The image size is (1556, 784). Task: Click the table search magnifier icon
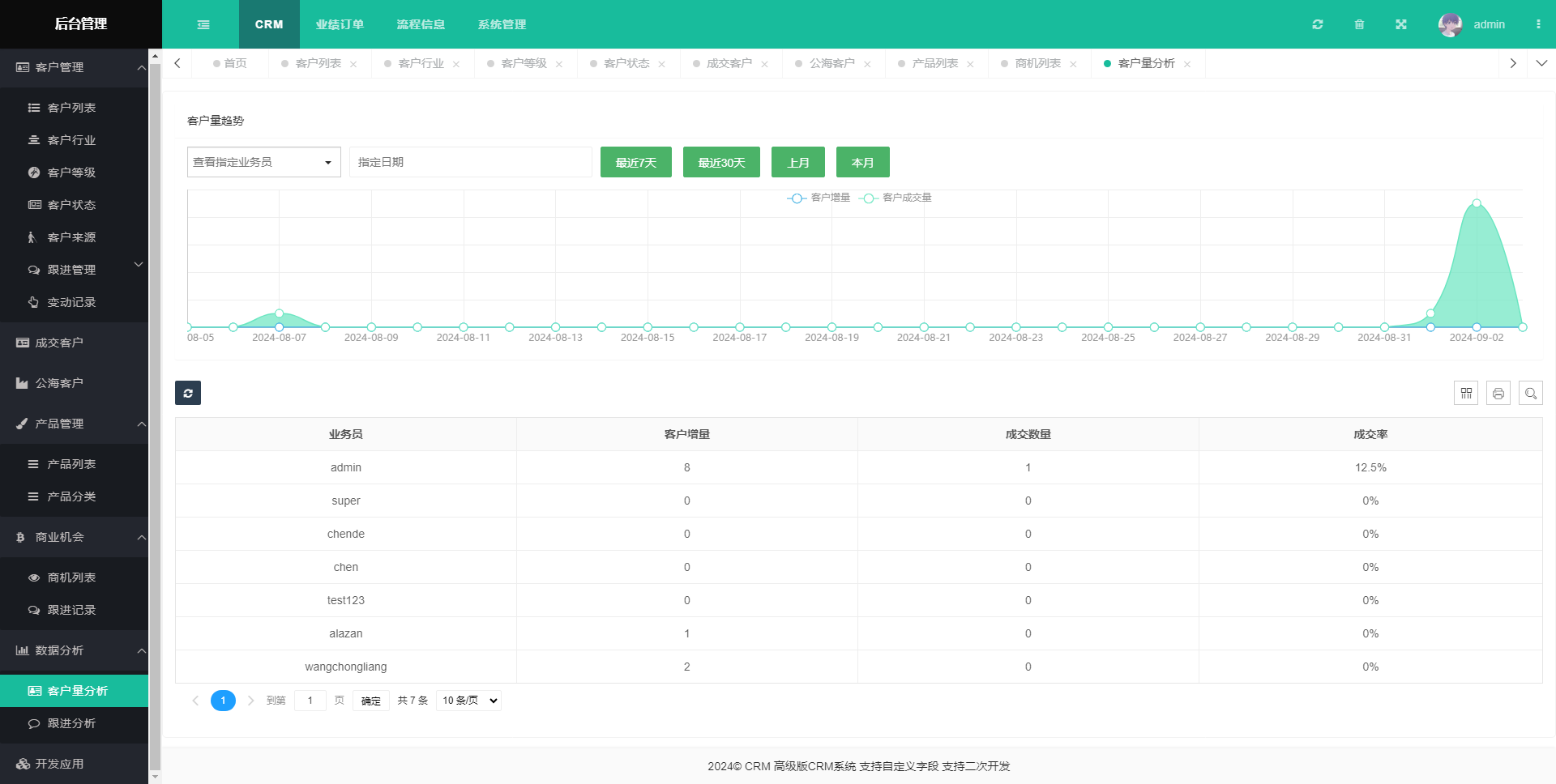coord(1531,393)
